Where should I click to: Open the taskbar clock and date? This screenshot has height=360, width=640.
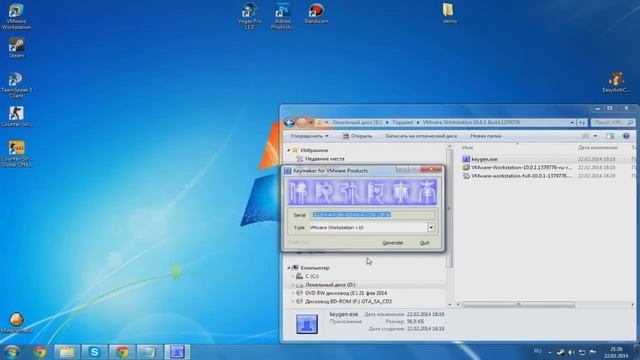tap(616, 352)
